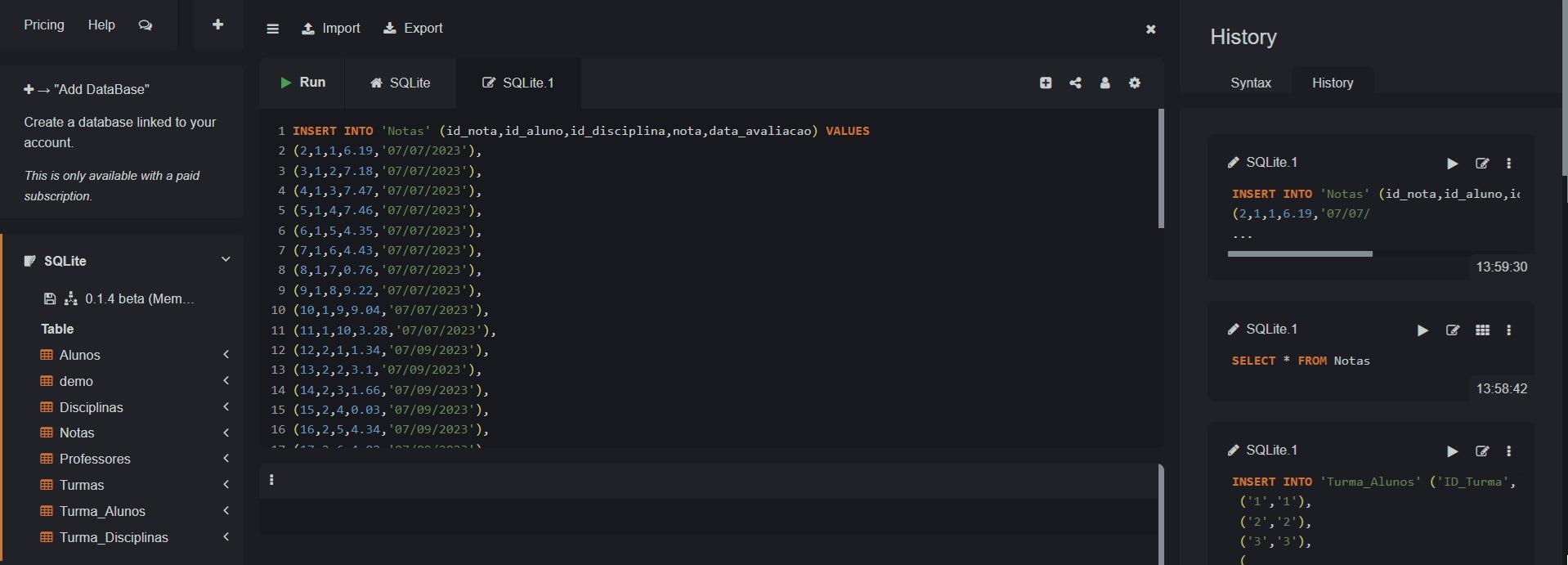Expand the demo table chevron
Image resolution: width=1568 pixels, height=565 pixels.
(x=226, y=380)
